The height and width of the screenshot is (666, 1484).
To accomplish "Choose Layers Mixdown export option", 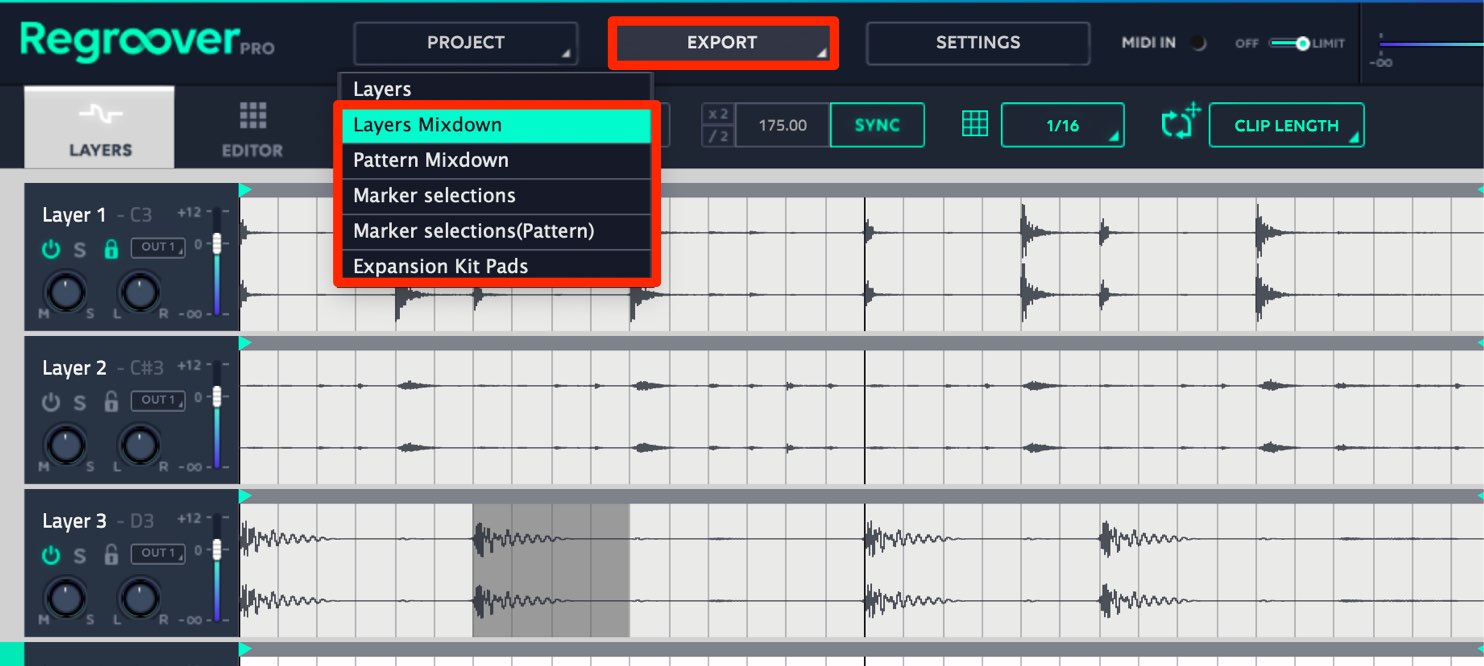I will (495, 125).
